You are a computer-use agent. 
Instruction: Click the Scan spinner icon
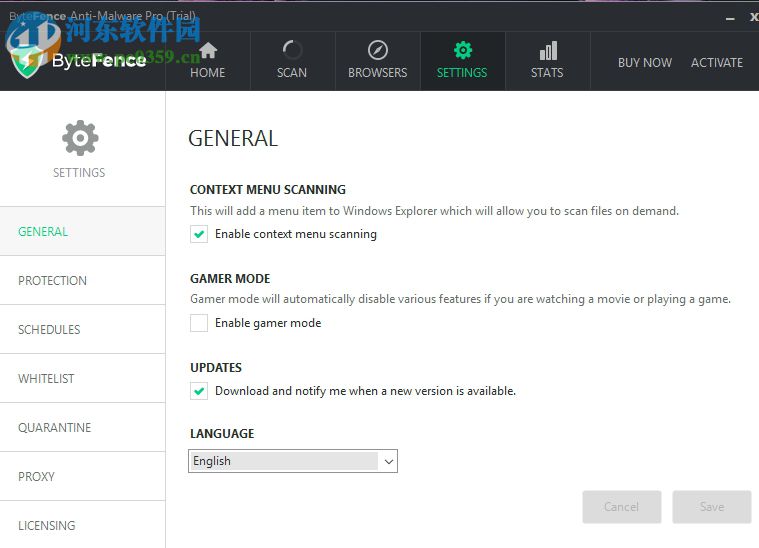tap(292, 50)
